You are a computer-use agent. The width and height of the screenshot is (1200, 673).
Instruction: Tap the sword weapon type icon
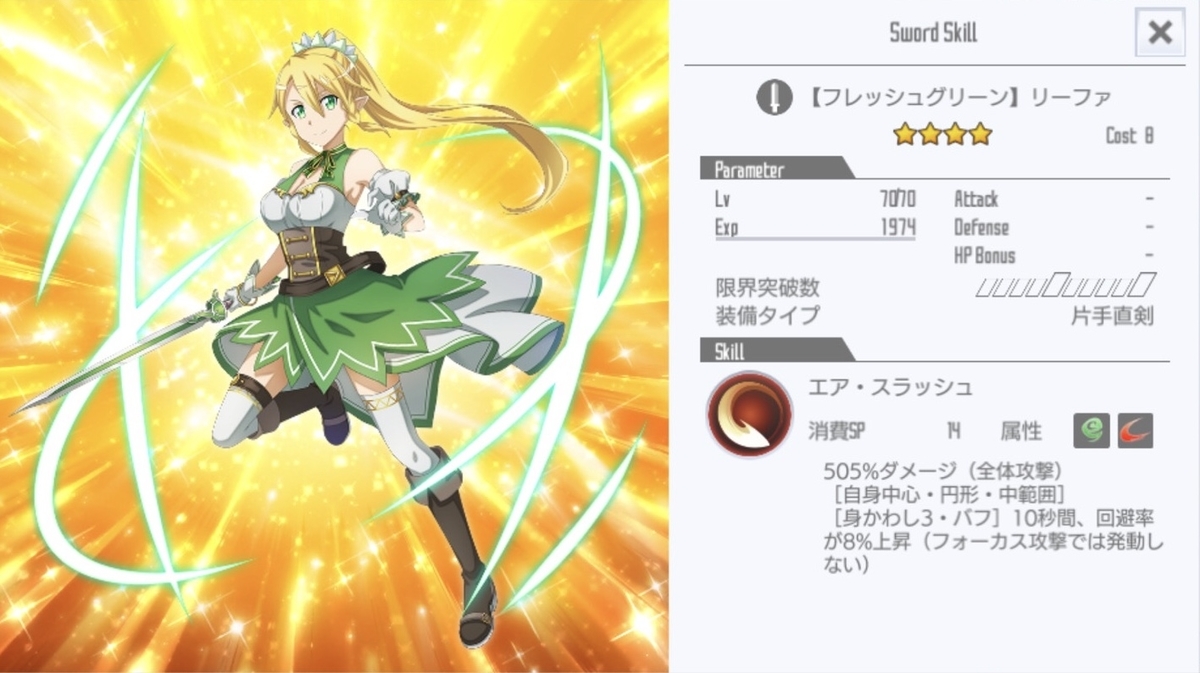point(773,97)
